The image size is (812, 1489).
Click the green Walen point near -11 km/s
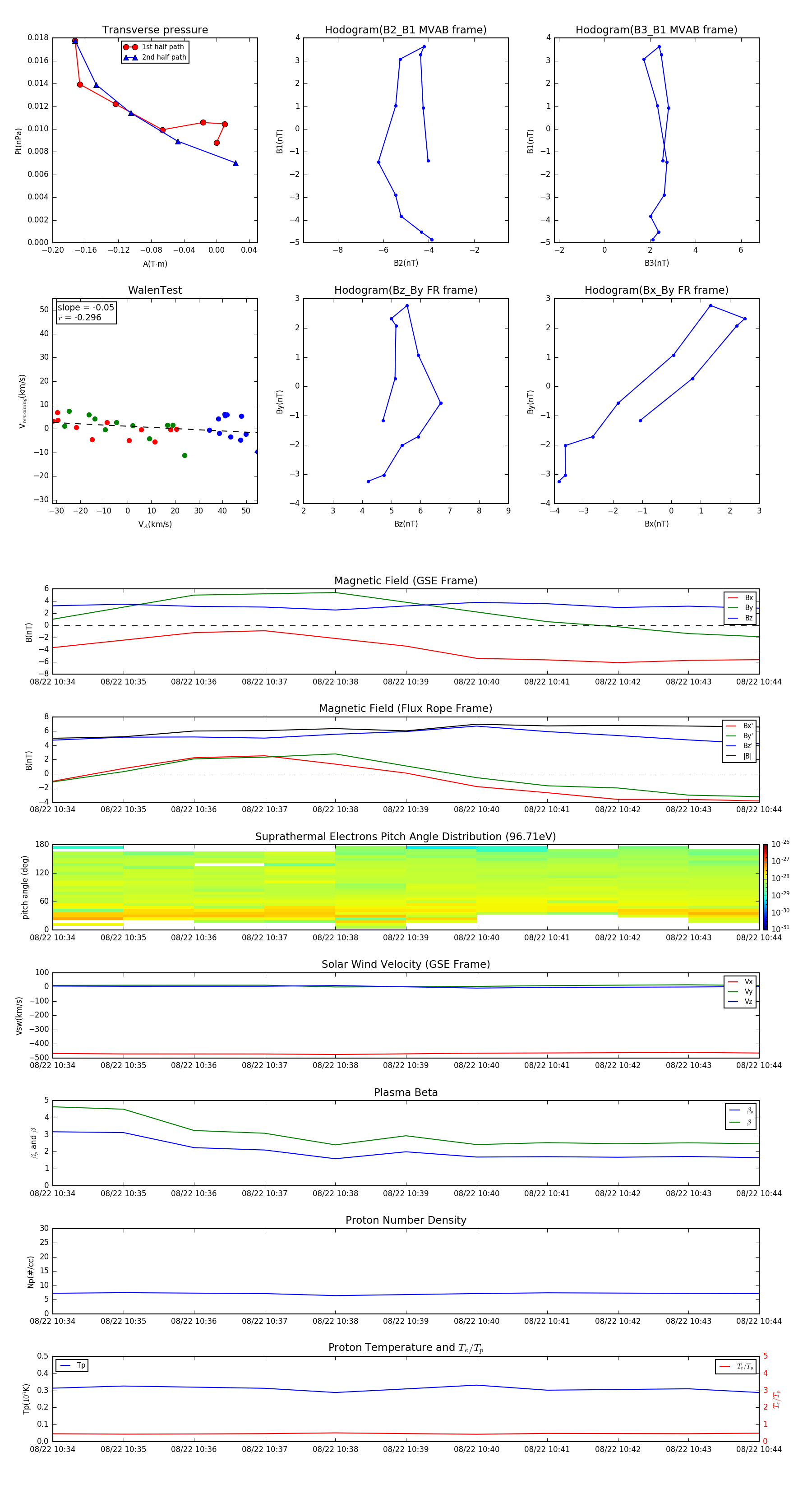[185, 455]
